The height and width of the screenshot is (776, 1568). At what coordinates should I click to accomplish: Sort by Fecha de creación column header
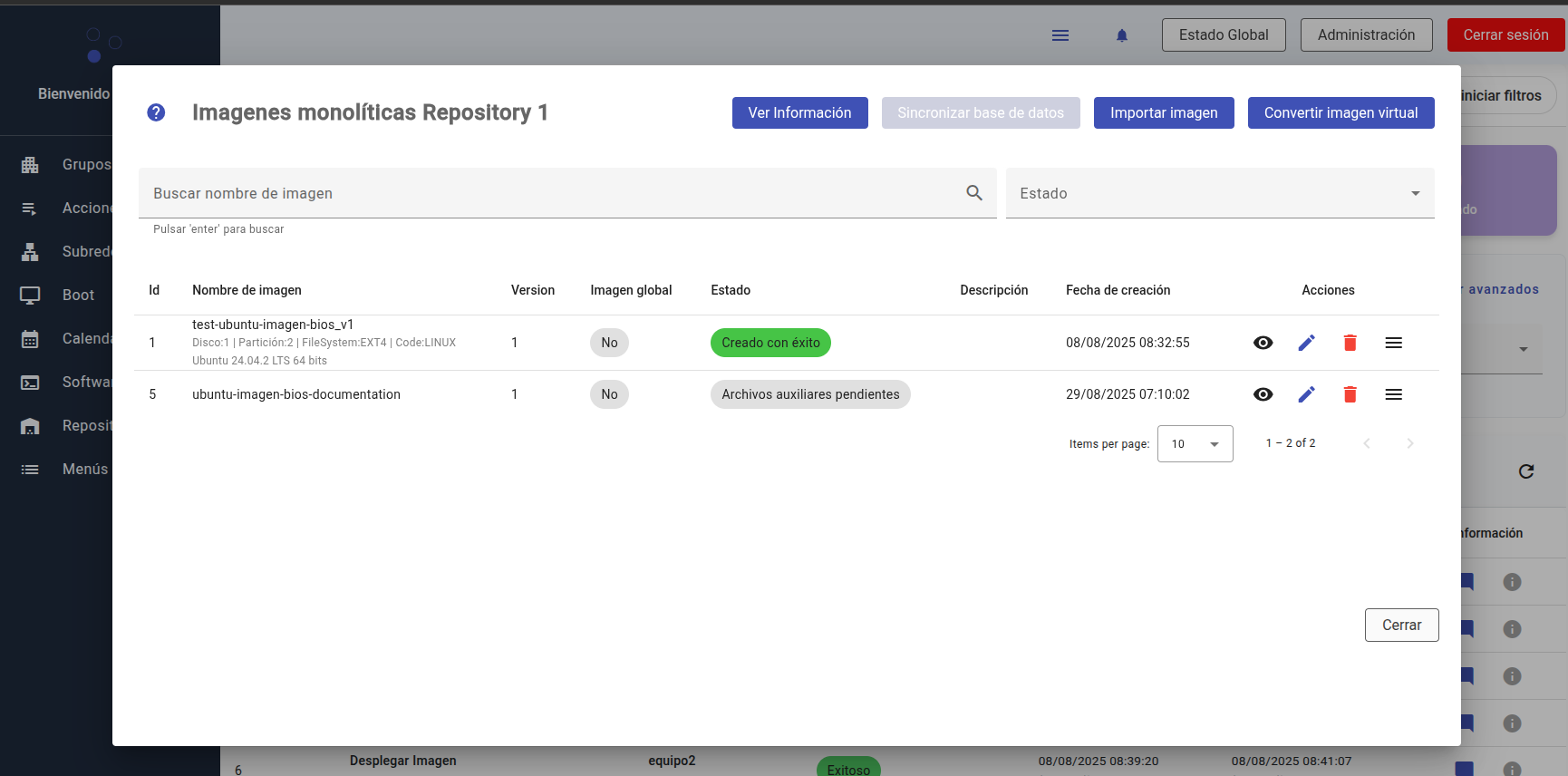pyautogui.click(x=1118, y=290)
